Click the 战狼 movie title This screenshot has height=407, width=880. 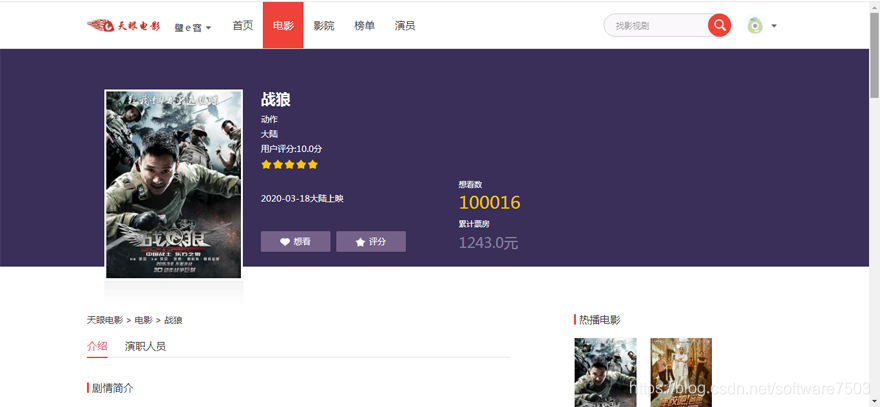point(276,100)
